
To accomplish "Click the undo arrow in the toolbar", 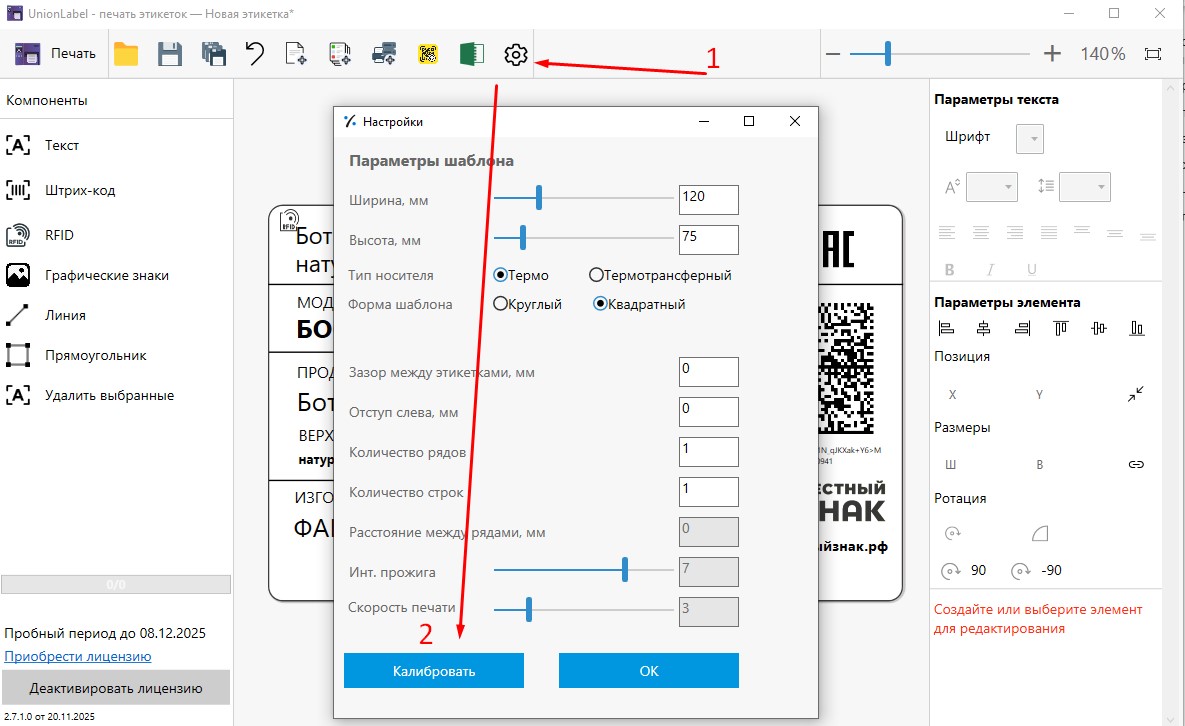I will (255, 55).
